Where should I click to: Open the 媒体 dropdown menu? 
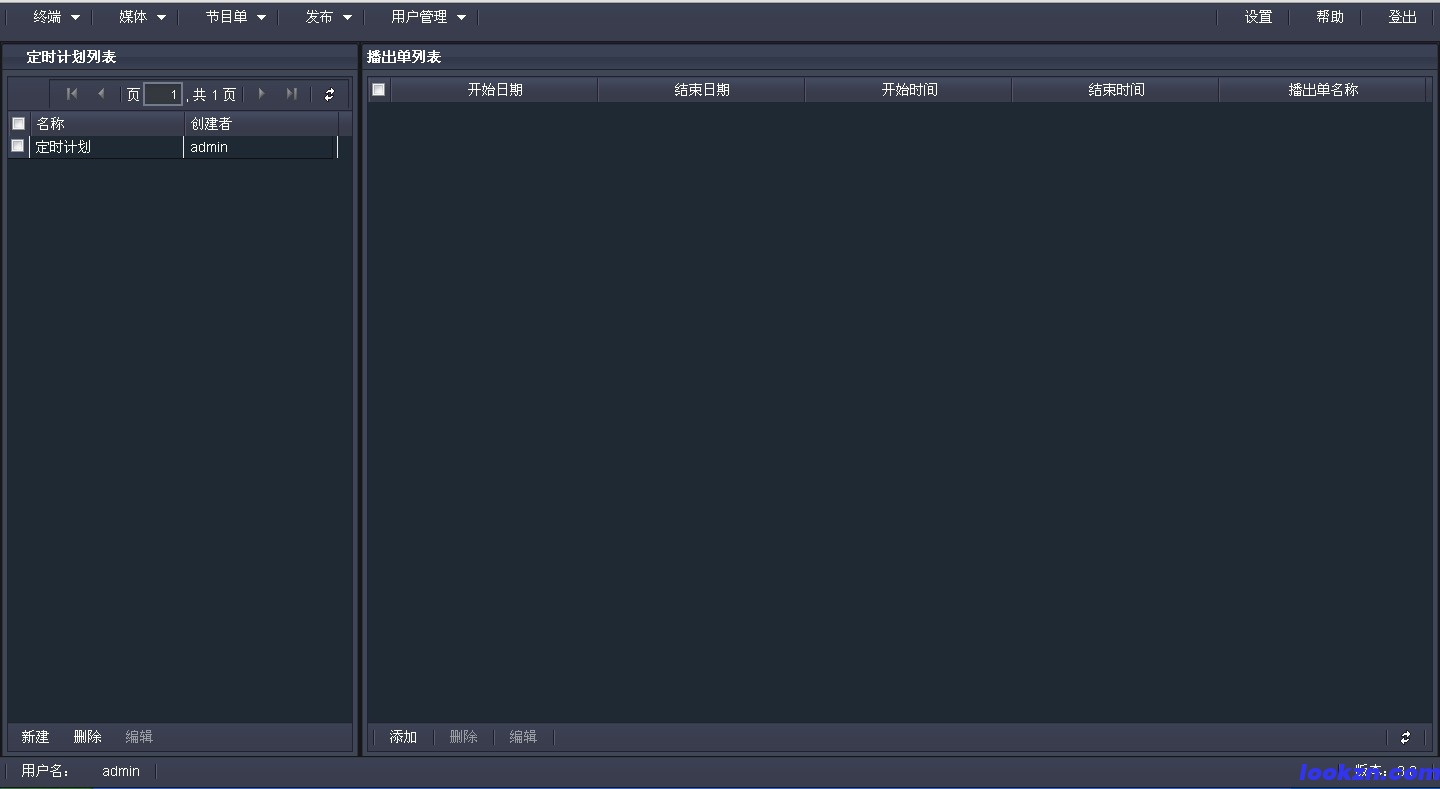[142, 17]
